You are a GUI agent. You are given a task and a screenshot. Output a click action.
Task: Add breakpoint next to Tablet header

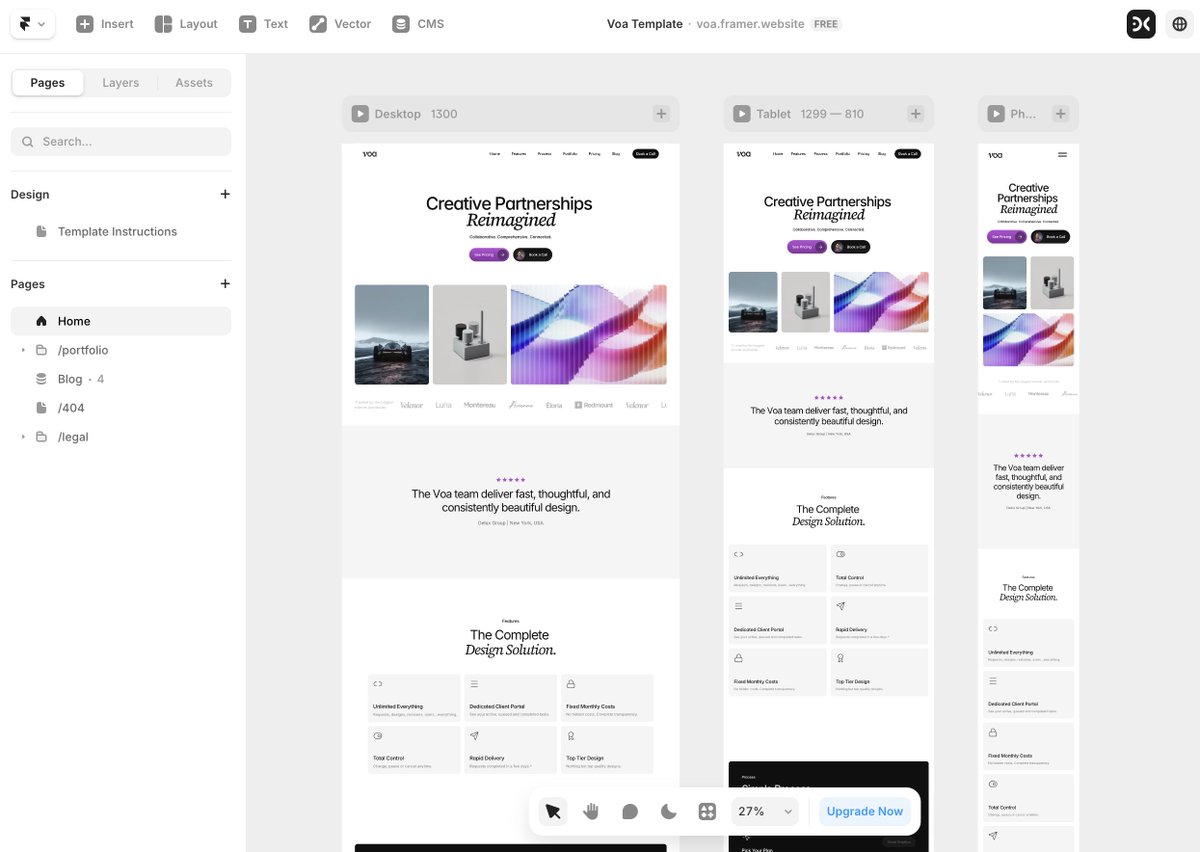click(915, 114)
